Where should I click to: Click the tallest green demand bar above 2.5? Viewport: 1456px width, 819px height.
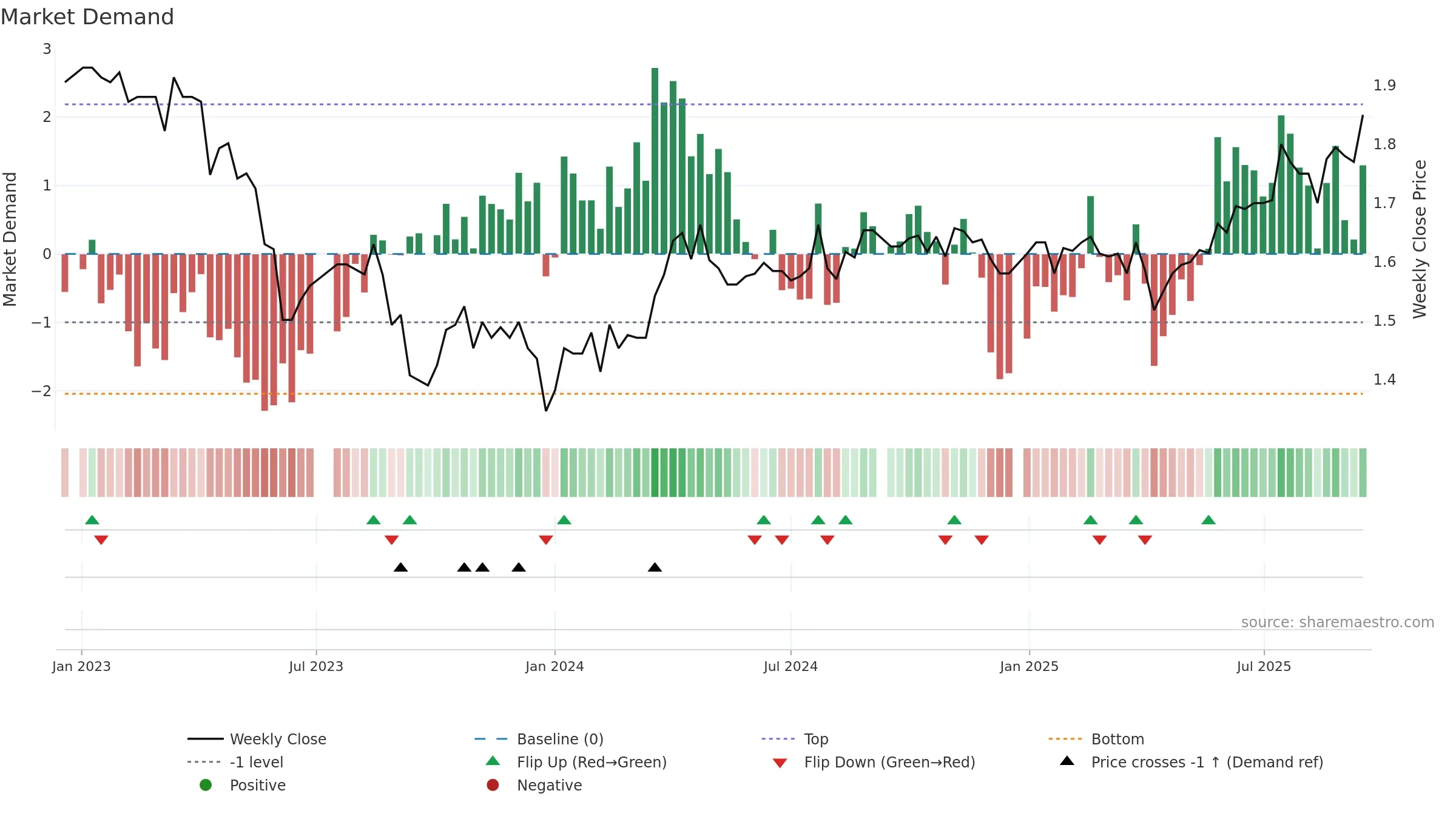[655, 161]
